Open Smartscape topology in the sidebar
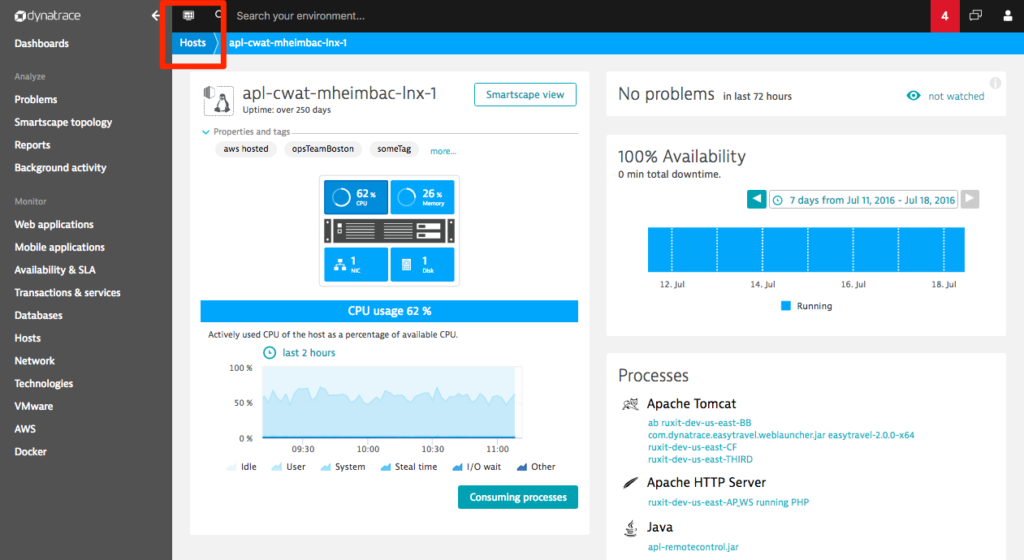1024x560 pixels. pos(63,122)
